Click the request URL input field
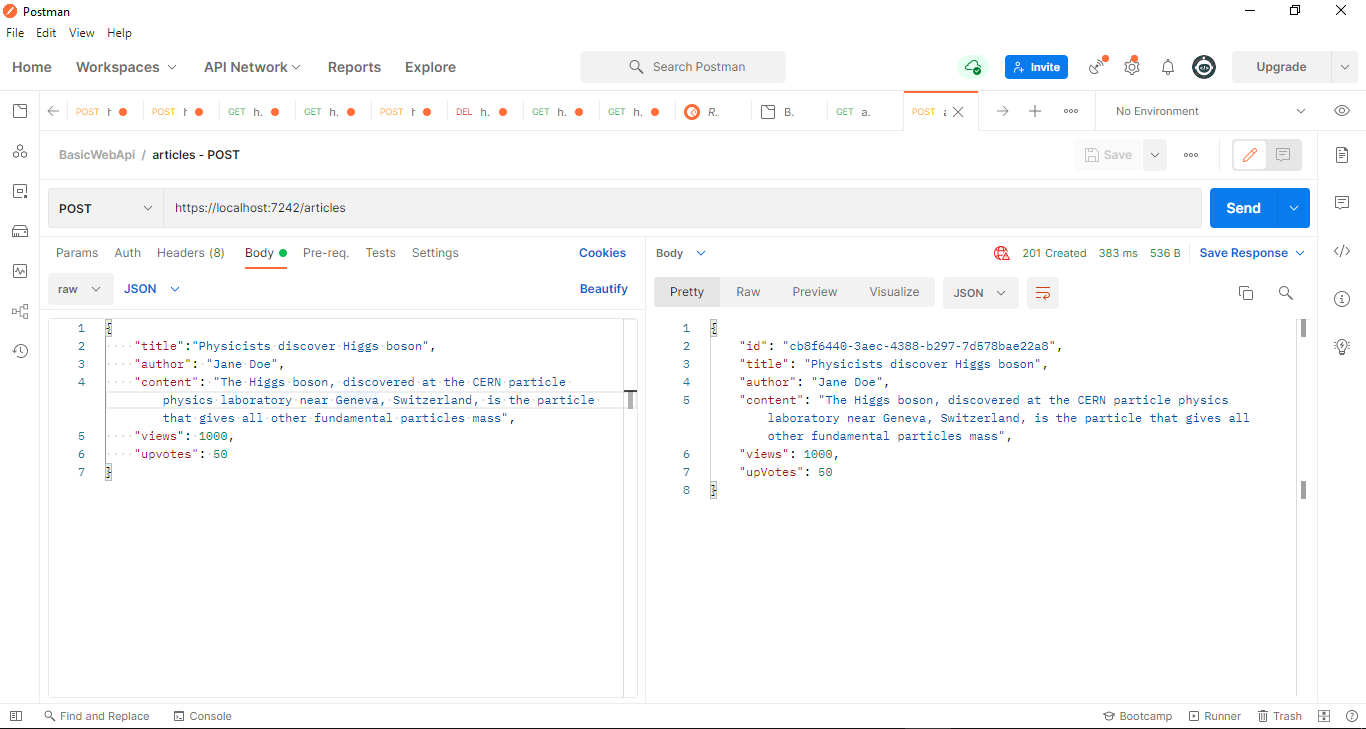Screen dimensions: 1366x729 click(682, 208)
